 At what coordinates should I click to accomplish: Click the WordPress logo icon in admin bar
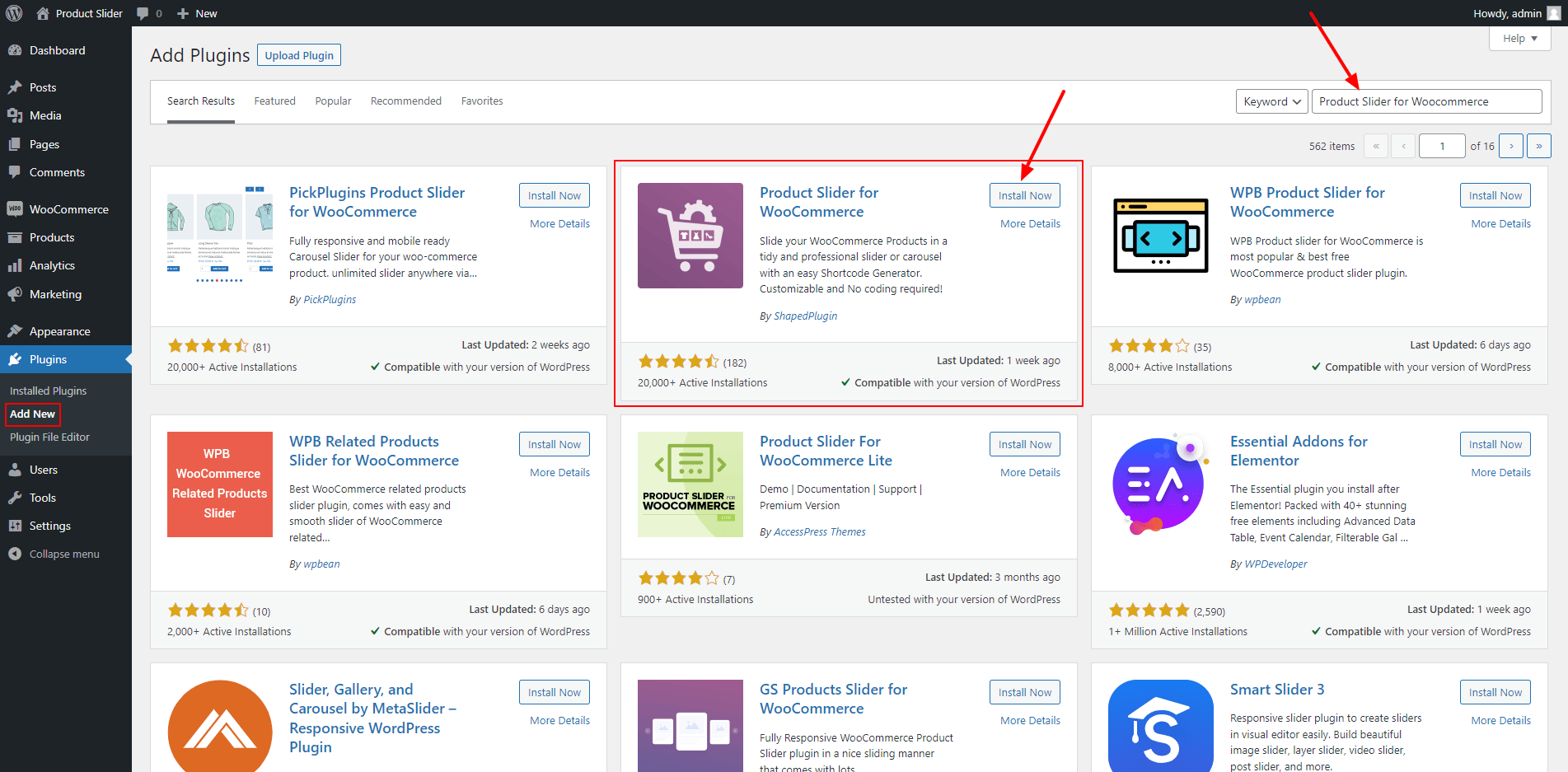click(14, 13)
